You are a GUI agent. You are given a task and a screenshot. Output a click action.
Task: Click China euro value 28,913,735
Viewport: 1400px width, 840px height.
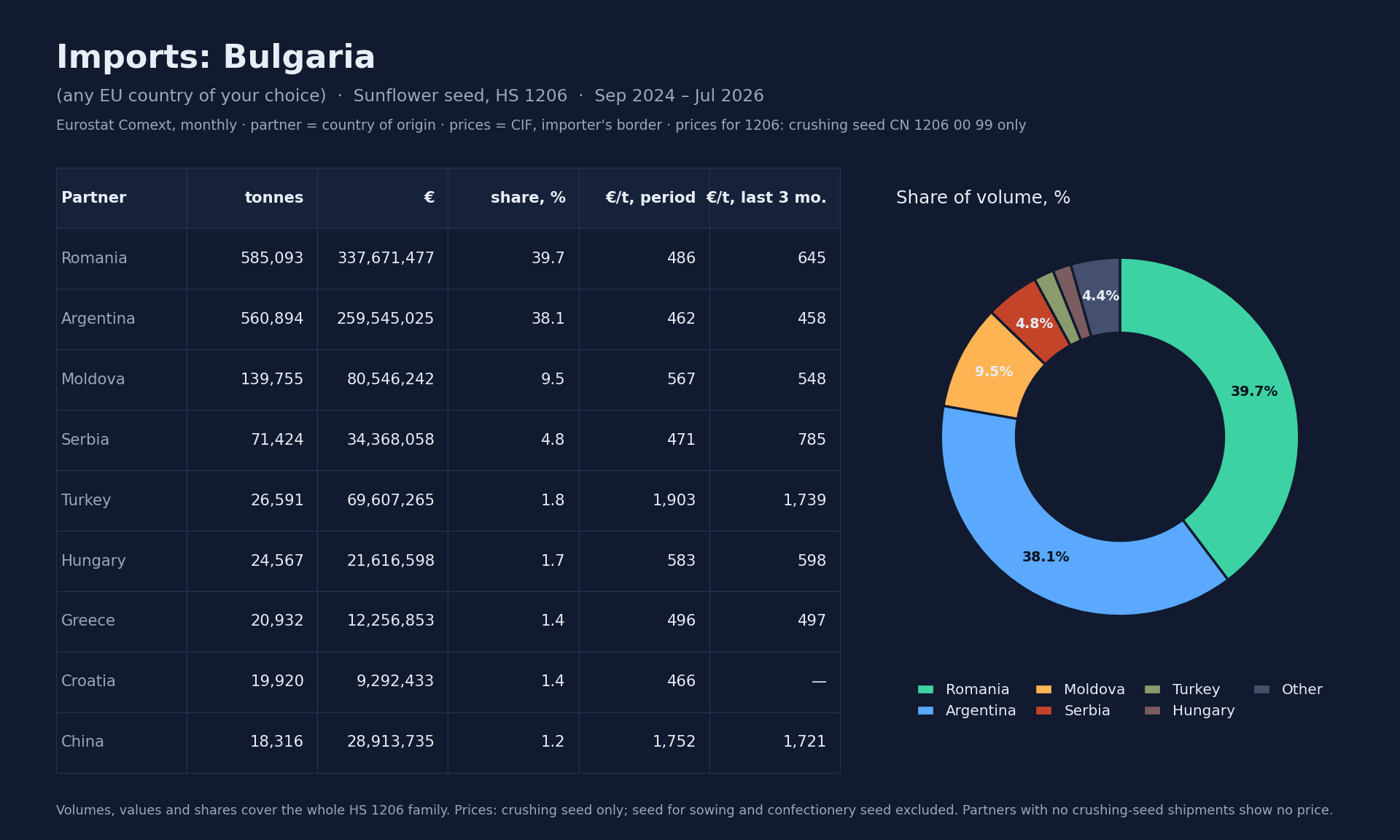(x=391, y=742)
